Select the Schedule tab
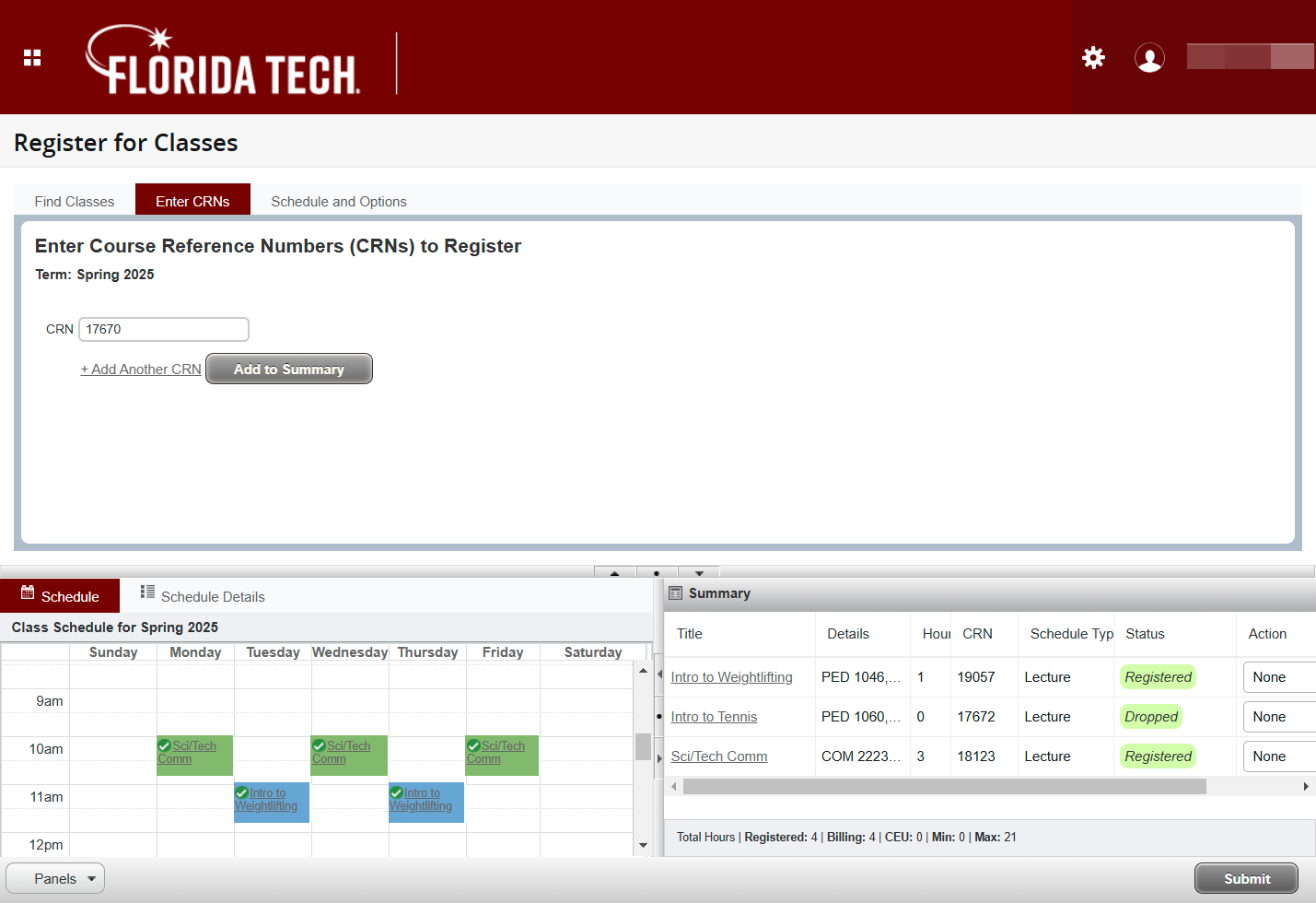This screenshot has width=1316, height=903. click(x=60, y=596)
